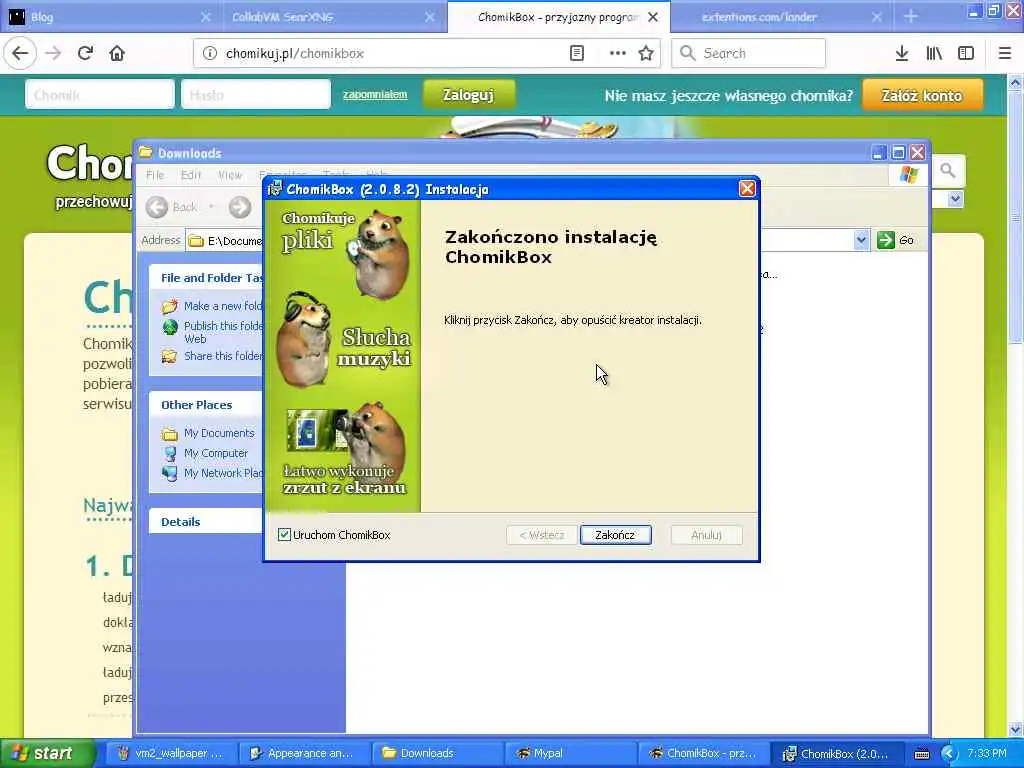The width and height of the screenshot is (1024, 768).
Task: Open a new tab with plus icon
Action: [x=911, y=17]
